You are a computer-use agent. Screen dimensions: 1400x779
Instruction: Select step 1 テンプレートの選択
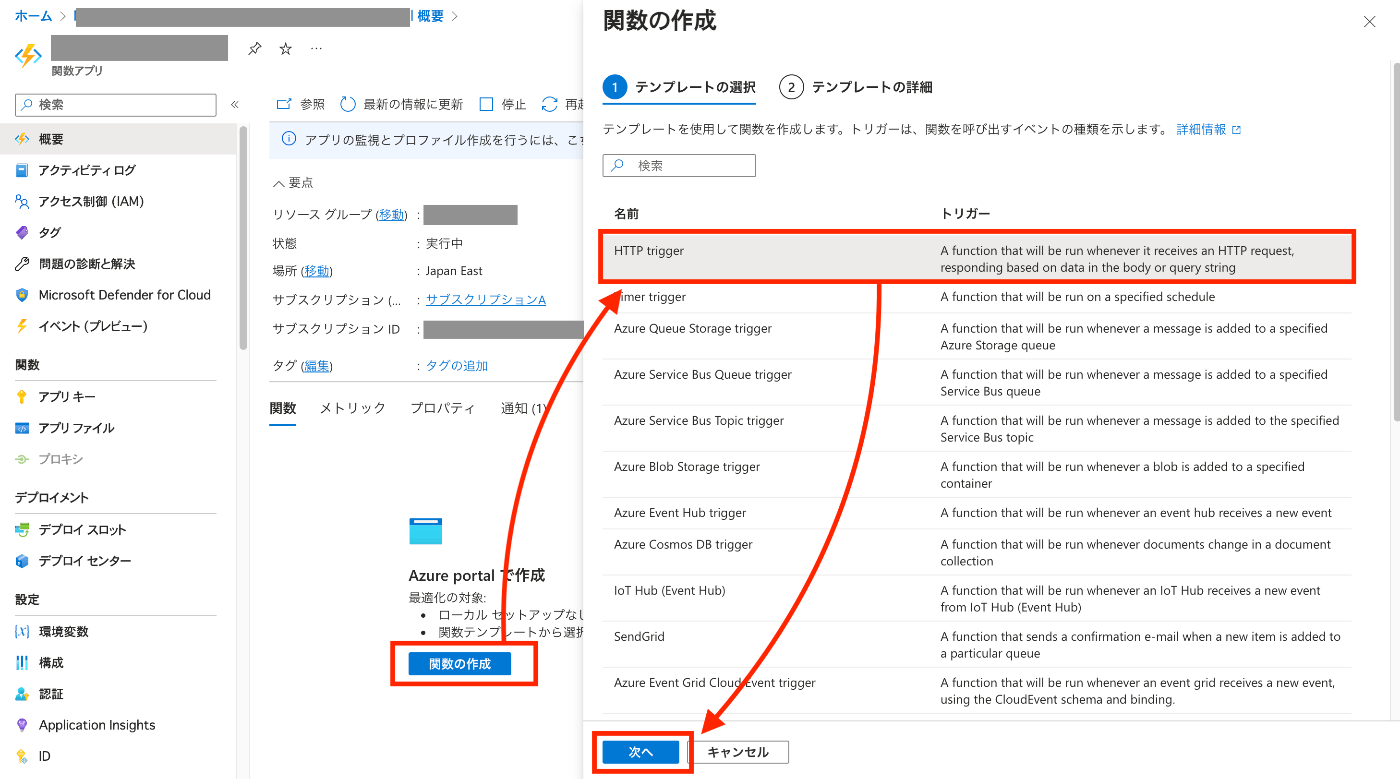click(x=679, y=87)
